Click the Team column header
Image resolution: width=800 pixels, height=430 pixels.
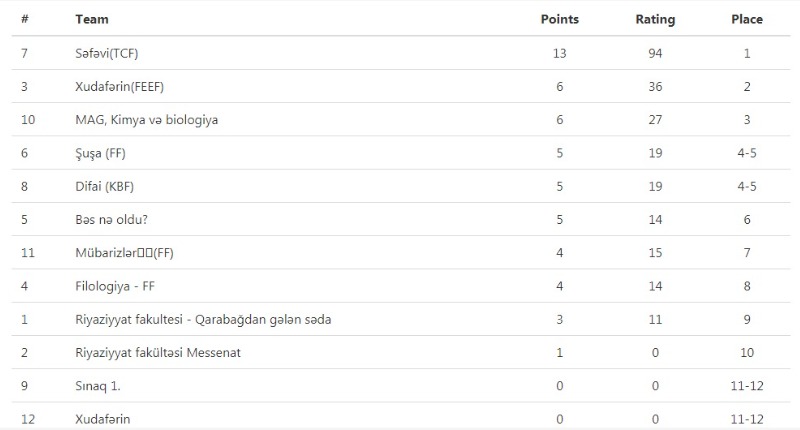(x=92, y=19)
